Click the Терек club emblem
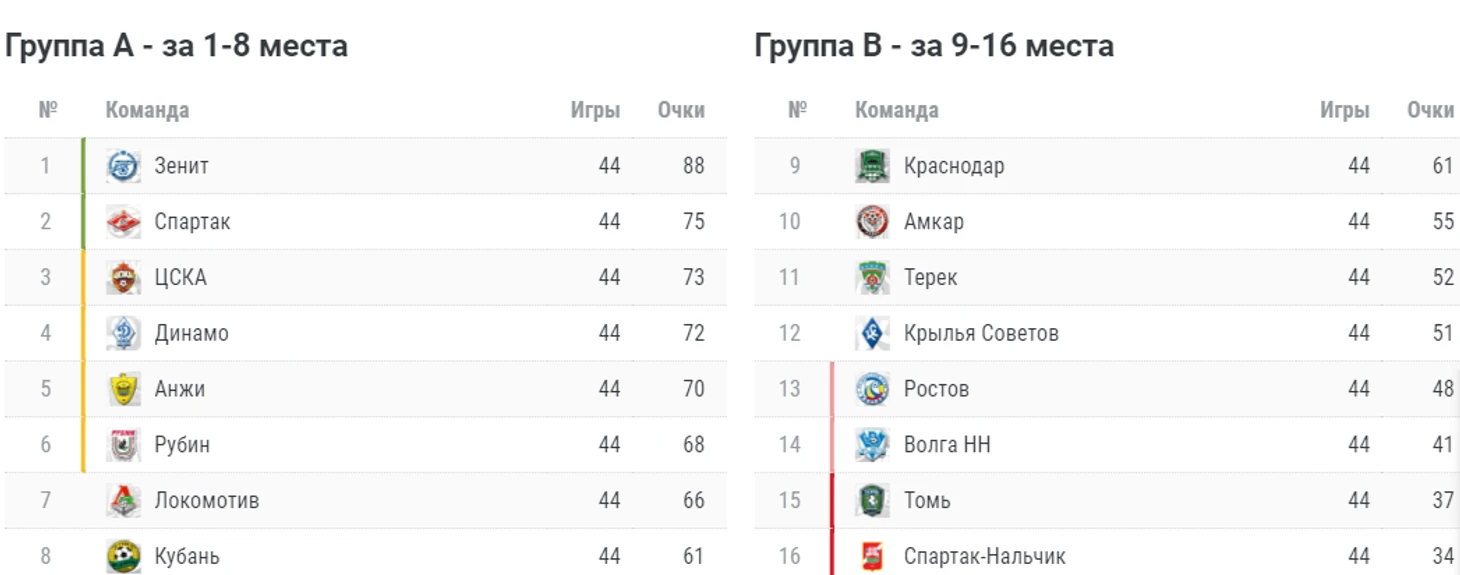Screen dimensions: 1460x575 tap(872, 278)
